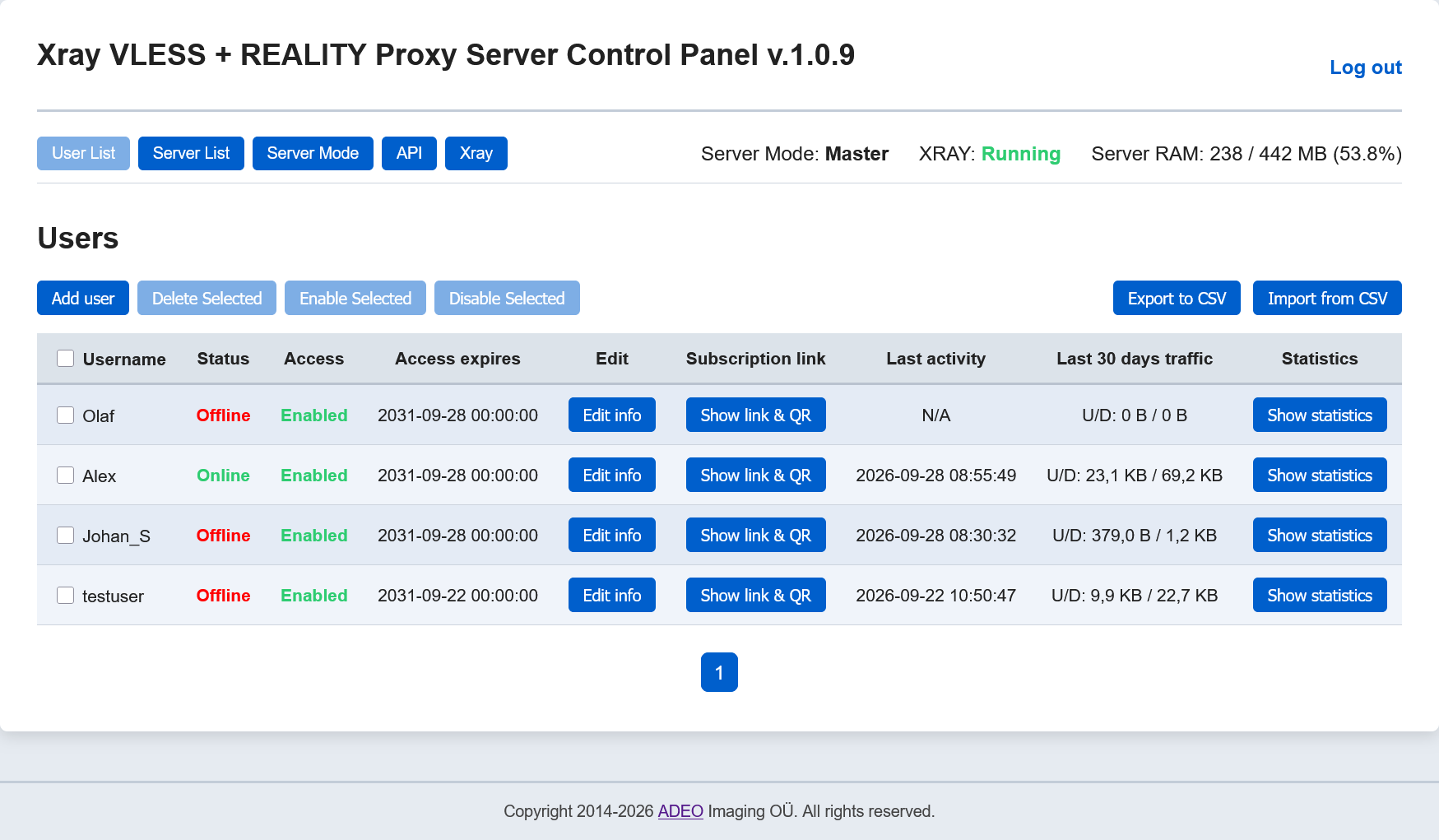Export users with Export to CSV
This screenshot has height=840, width=1439.
tap(1177, 298)
